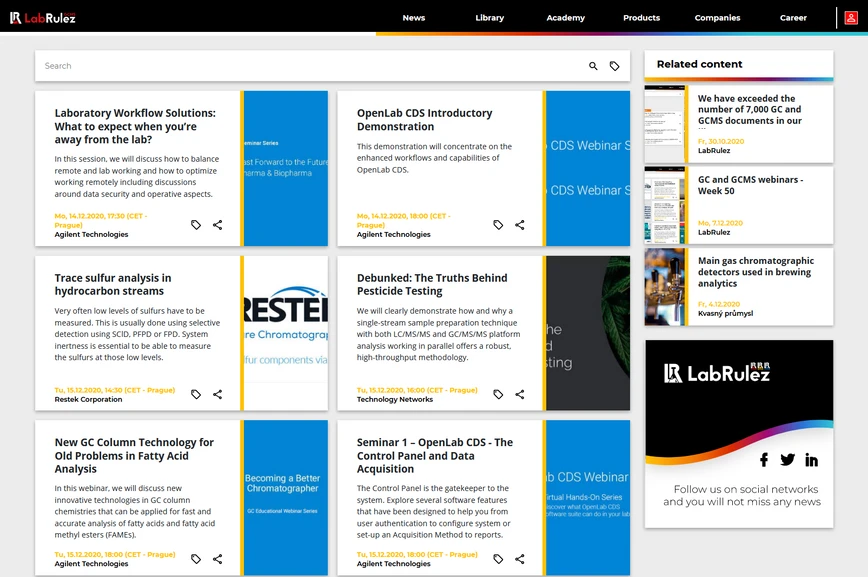Open the user account icon
This screenshot has height=577, width=868.
851,18
